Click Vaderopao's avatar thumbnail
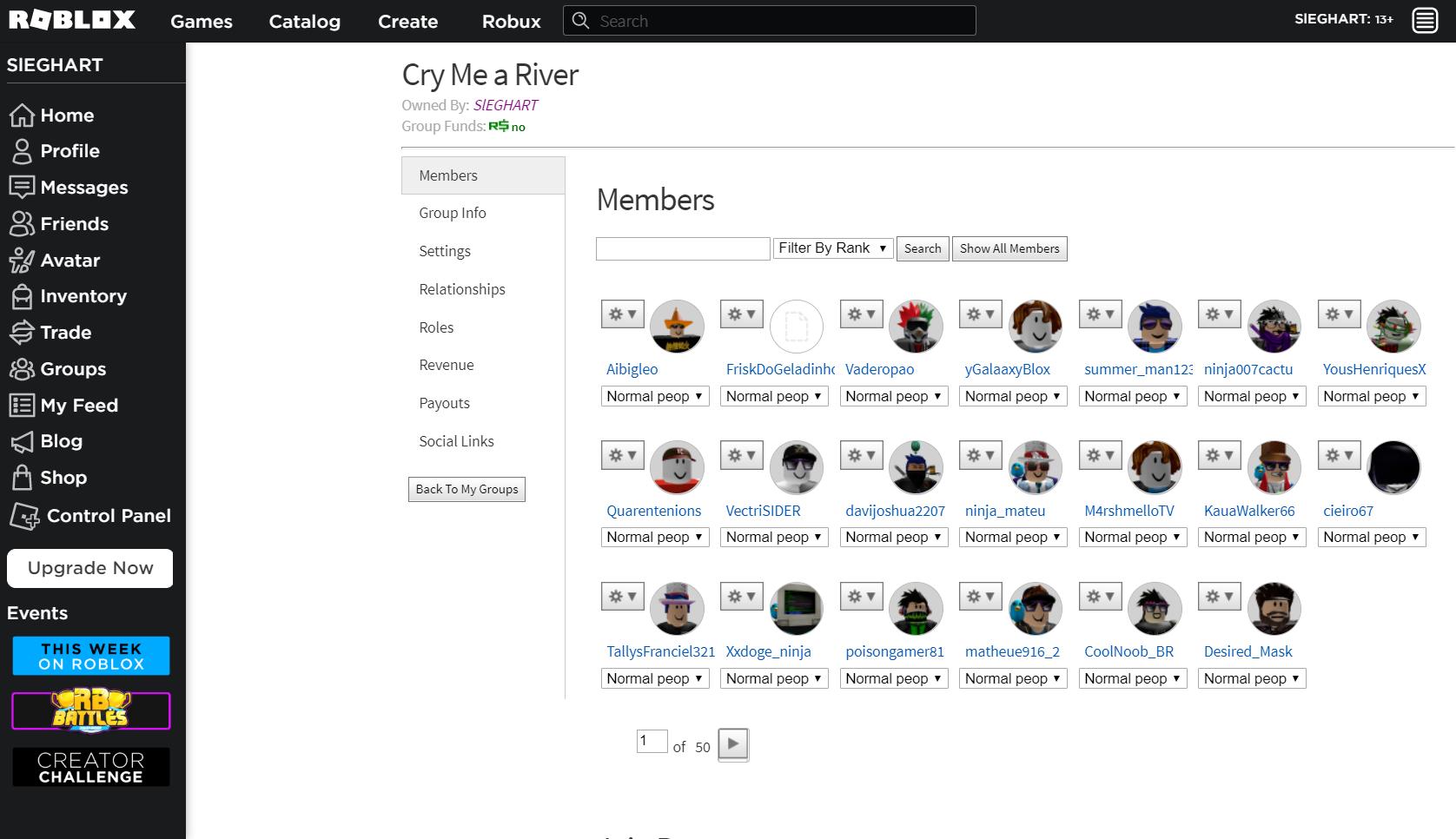 [916, 327]
